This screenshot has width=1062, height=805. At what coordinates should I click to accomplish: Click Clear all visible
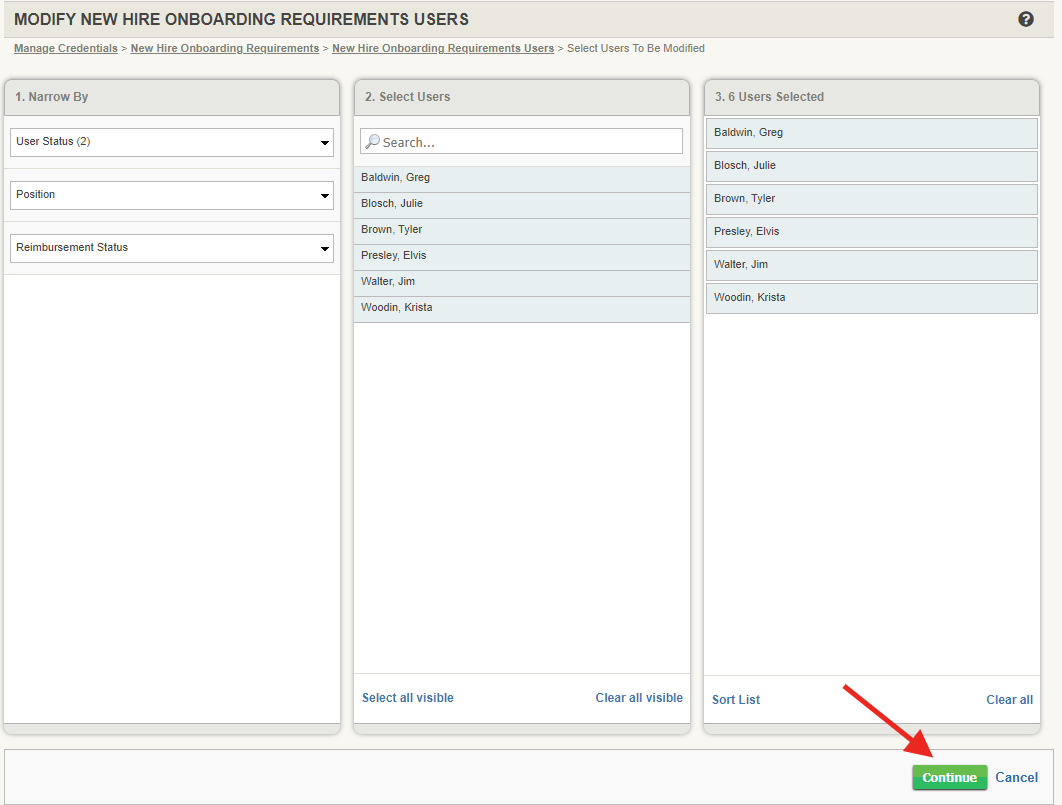(x=639, y=697)
